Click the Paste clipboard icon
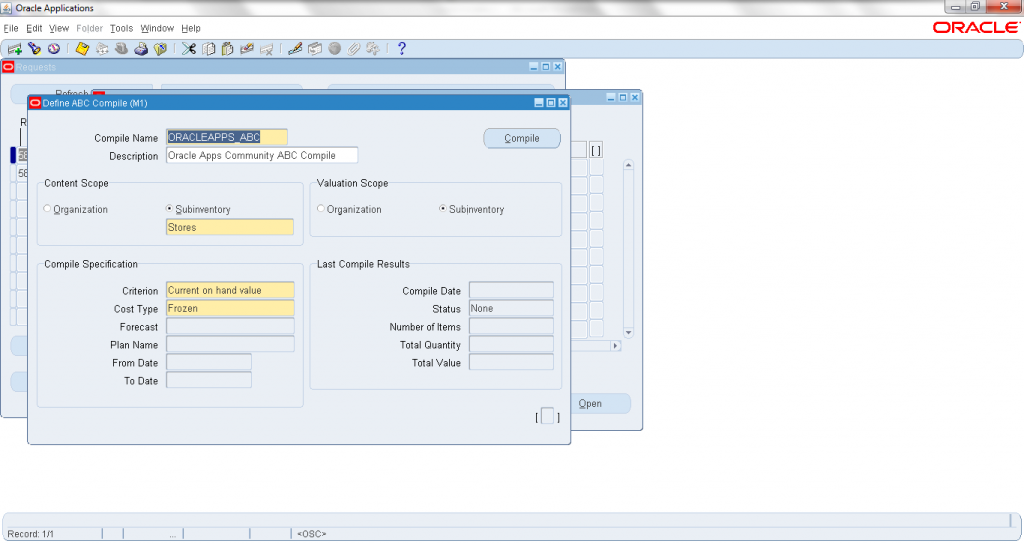The image size is (1024, 544). pos(227,49)
